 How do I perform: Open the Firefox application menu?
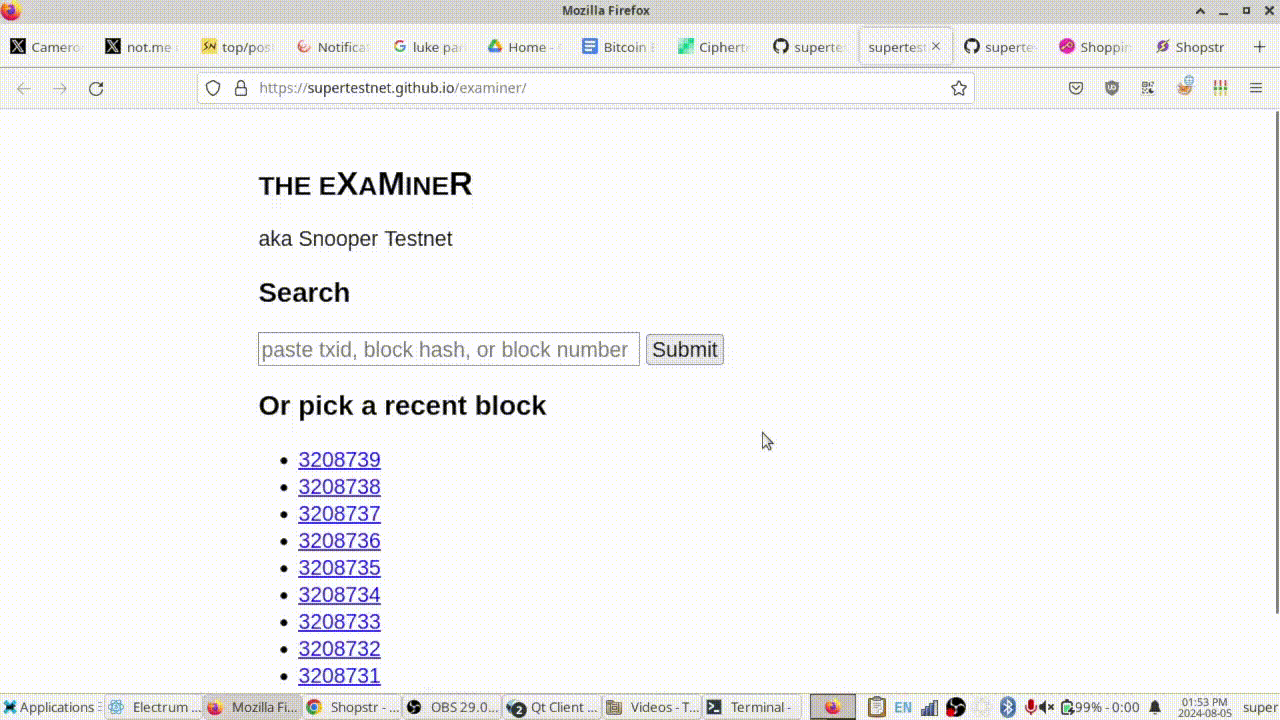tap(1257, 88)
